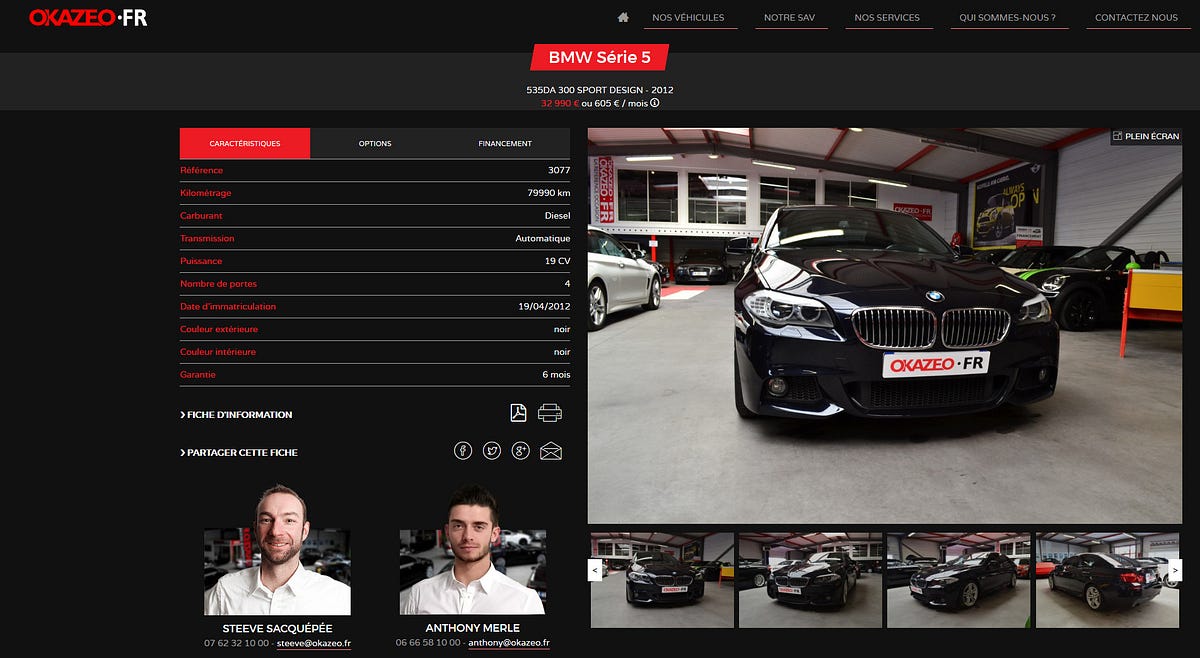The width and height of the screenshot is (1200, 658).
Task: Click the main BMW photo
Action: point(885,325)
